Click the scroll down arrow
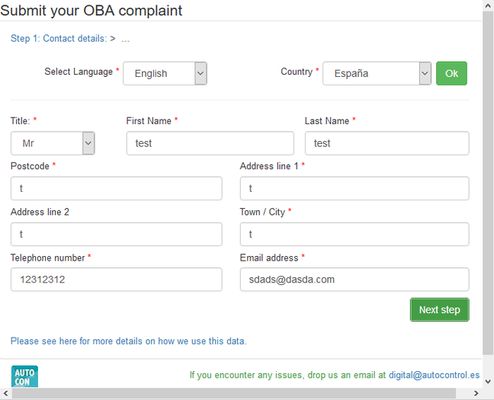 (x=488, y=381)
